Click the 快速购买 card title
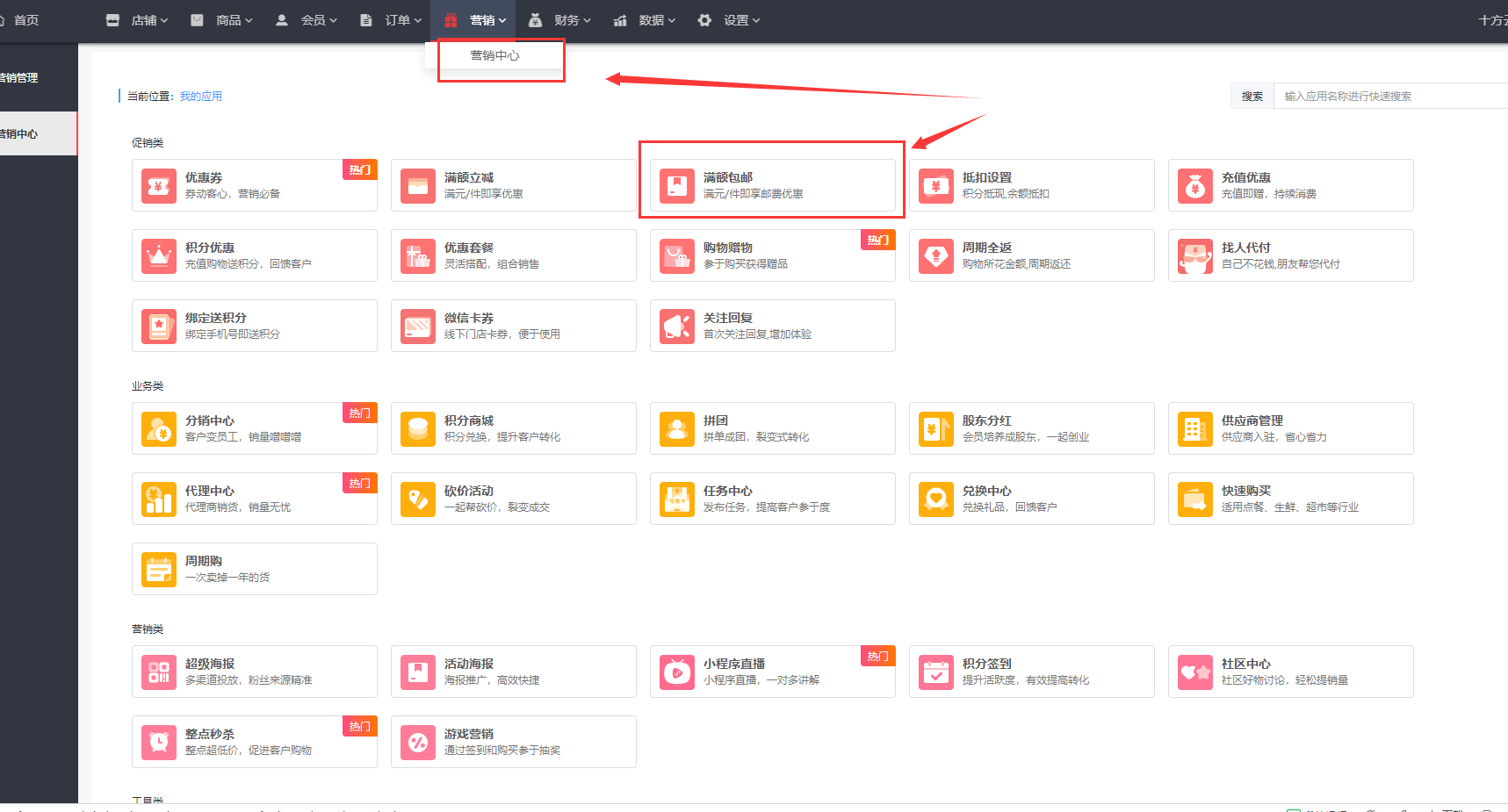Screen dimensions: 1508x812 (1246, 491)
